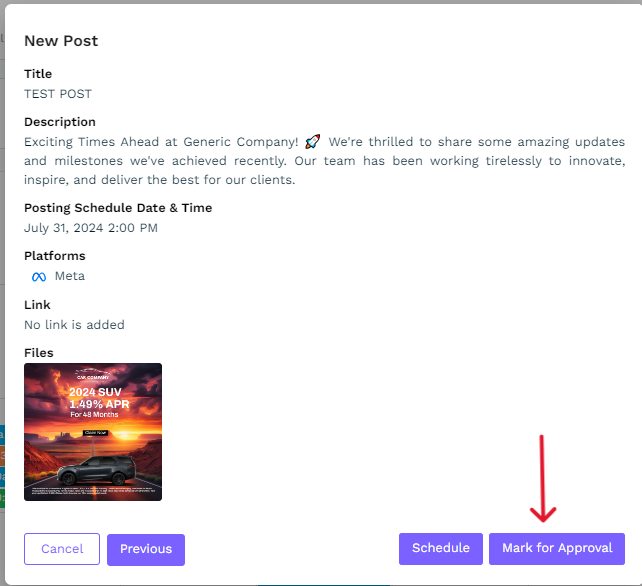Click the July 31, 2024 schedule date

91,228
